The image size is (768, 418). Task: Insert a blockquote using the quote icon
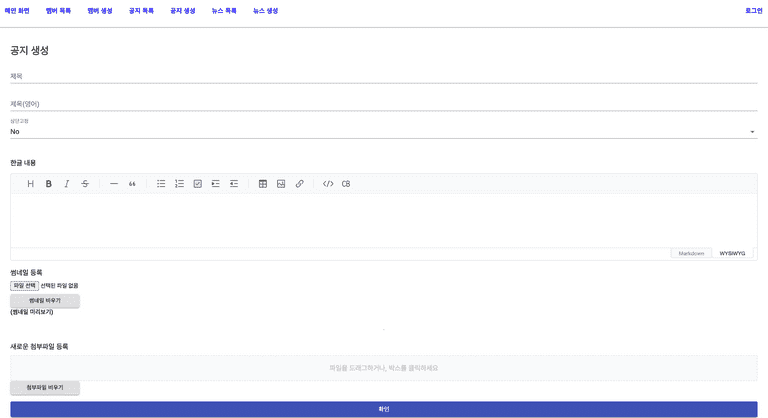point(132,184)
